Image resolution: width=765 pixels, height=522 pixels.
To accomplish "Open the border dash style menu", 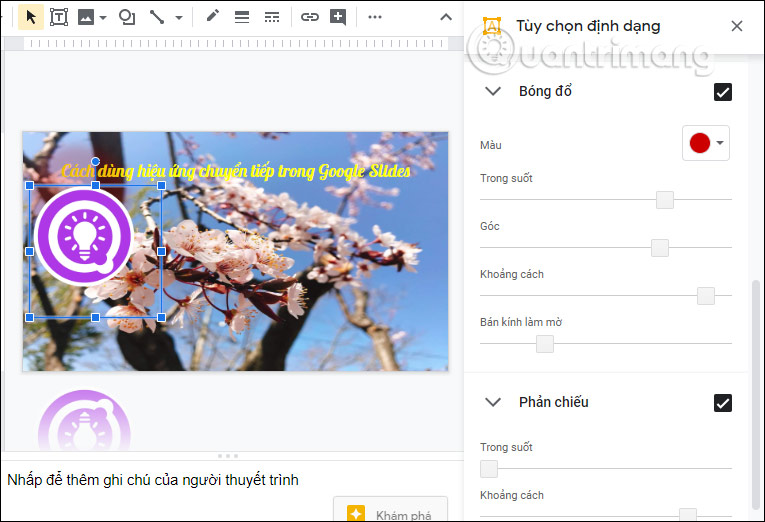I will pos(272,17).
